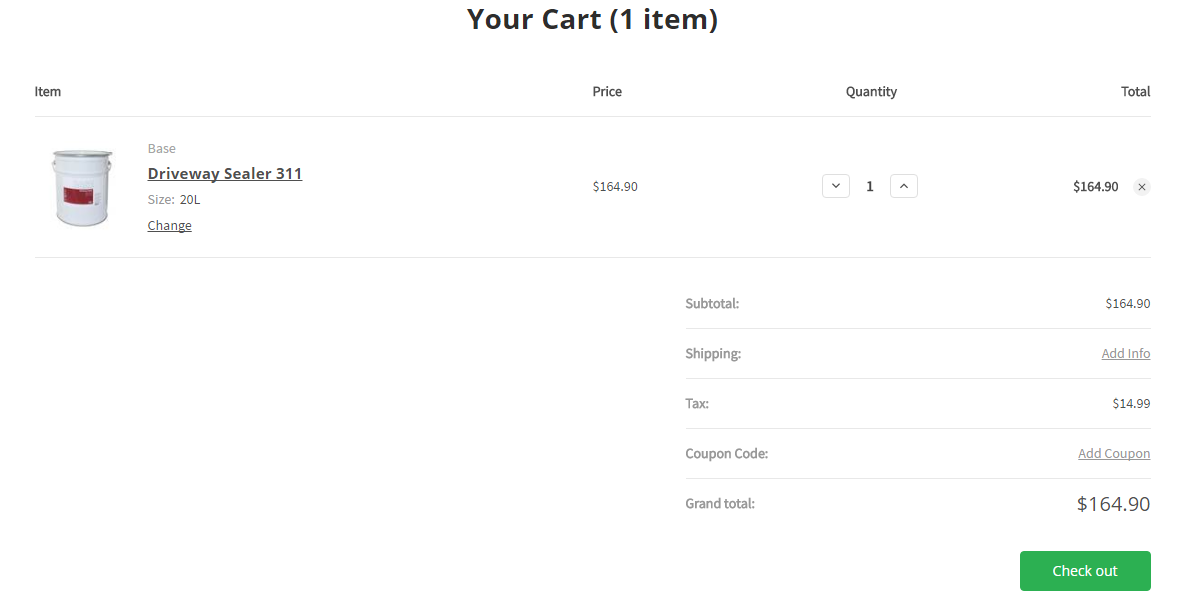
Task: Click the Item column header
Action: point(48,92)
